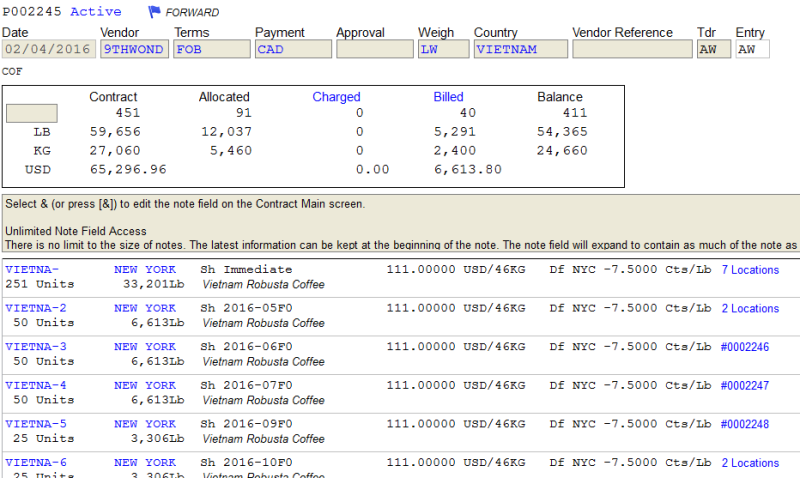Open the 7 Locations link

(750, 270)
